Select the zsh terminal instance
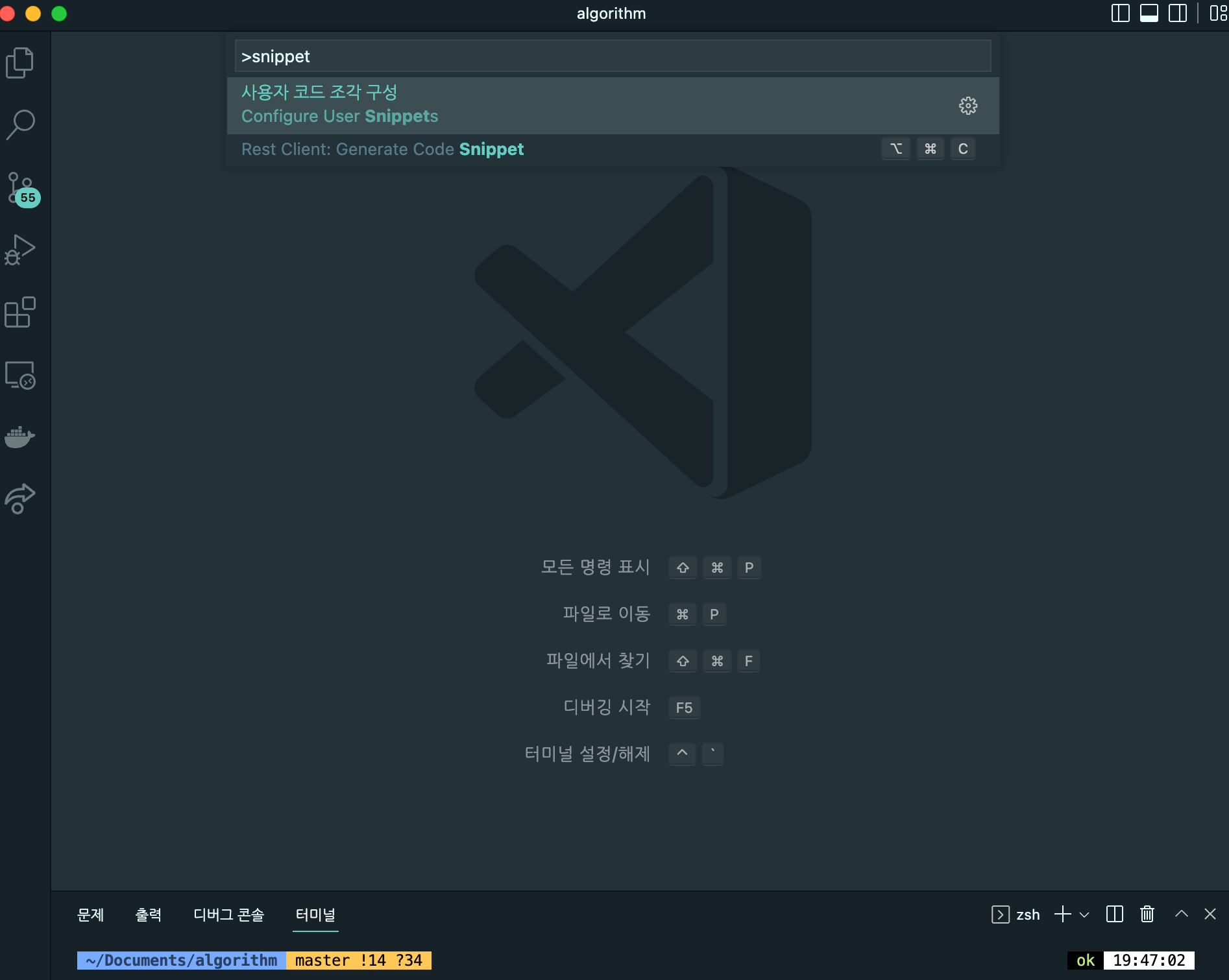This screenshot has height=980, width=1229. [x=1016, y=914]
